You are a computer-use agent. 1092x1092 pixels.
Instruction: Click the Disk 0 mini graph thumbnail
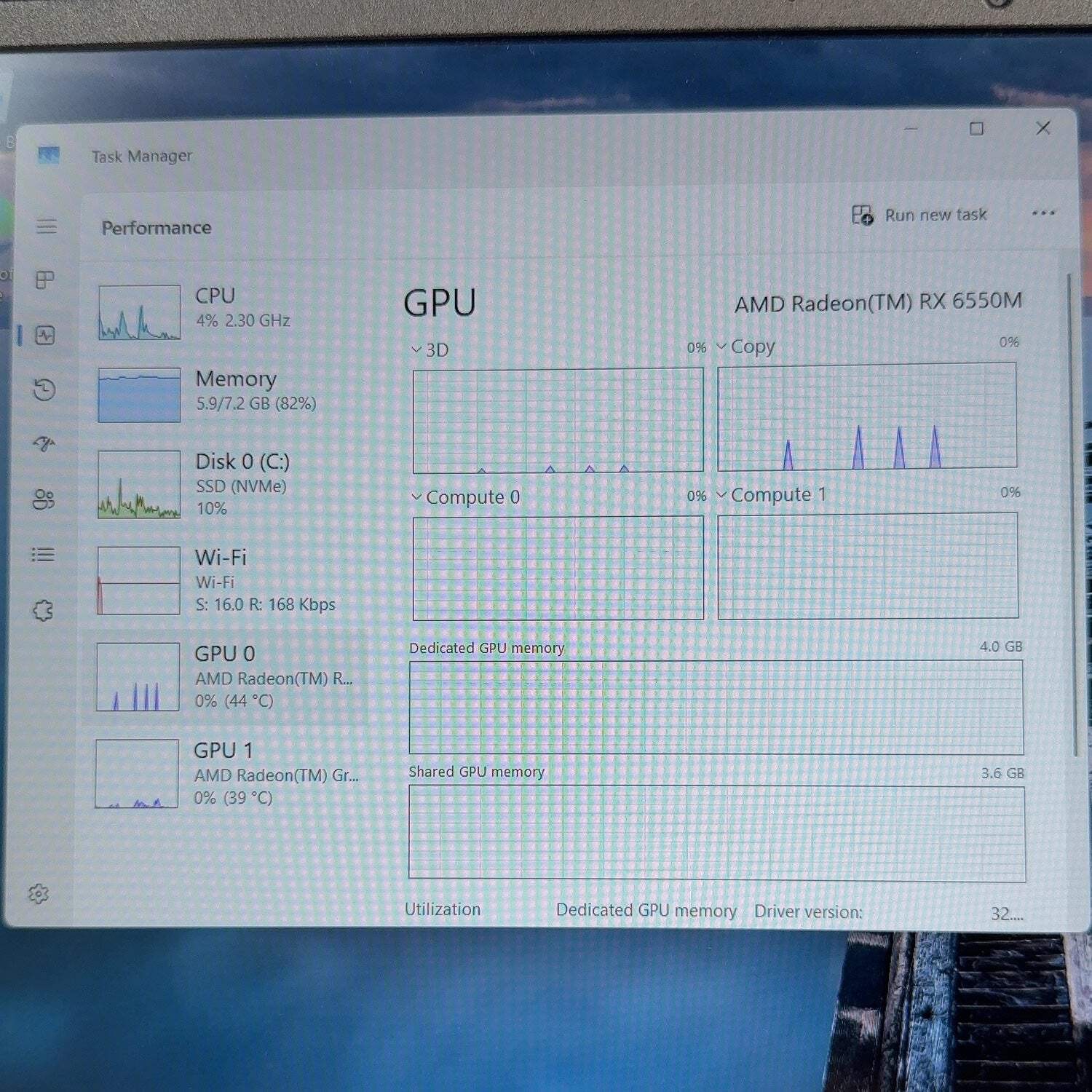click(x=139, y=484)
